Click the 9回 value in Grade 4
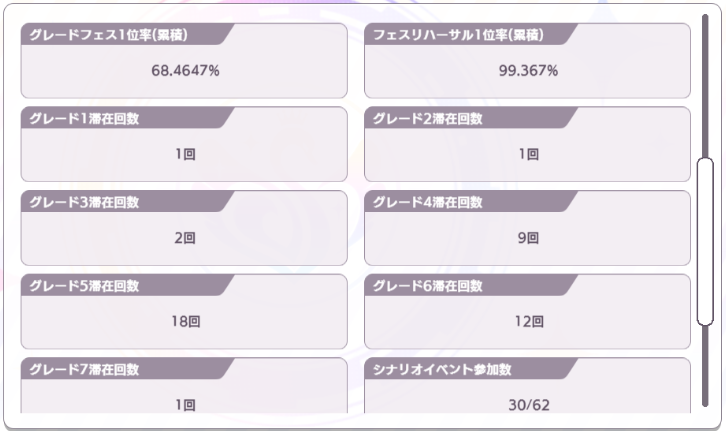The image size is (726, 431). tap(528, 238)
